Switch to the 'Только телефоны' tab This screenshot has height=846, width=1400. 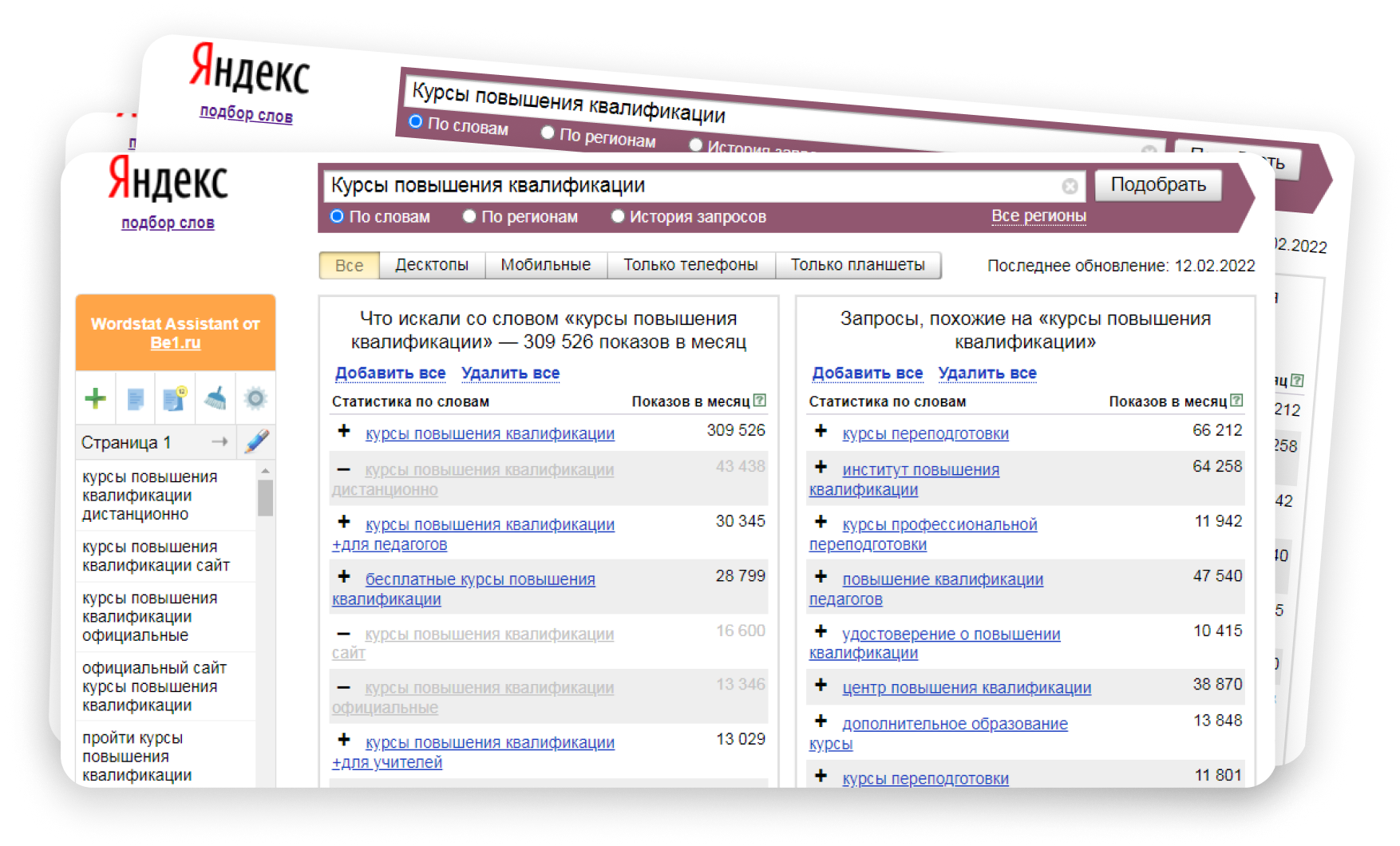pos(691,265)
